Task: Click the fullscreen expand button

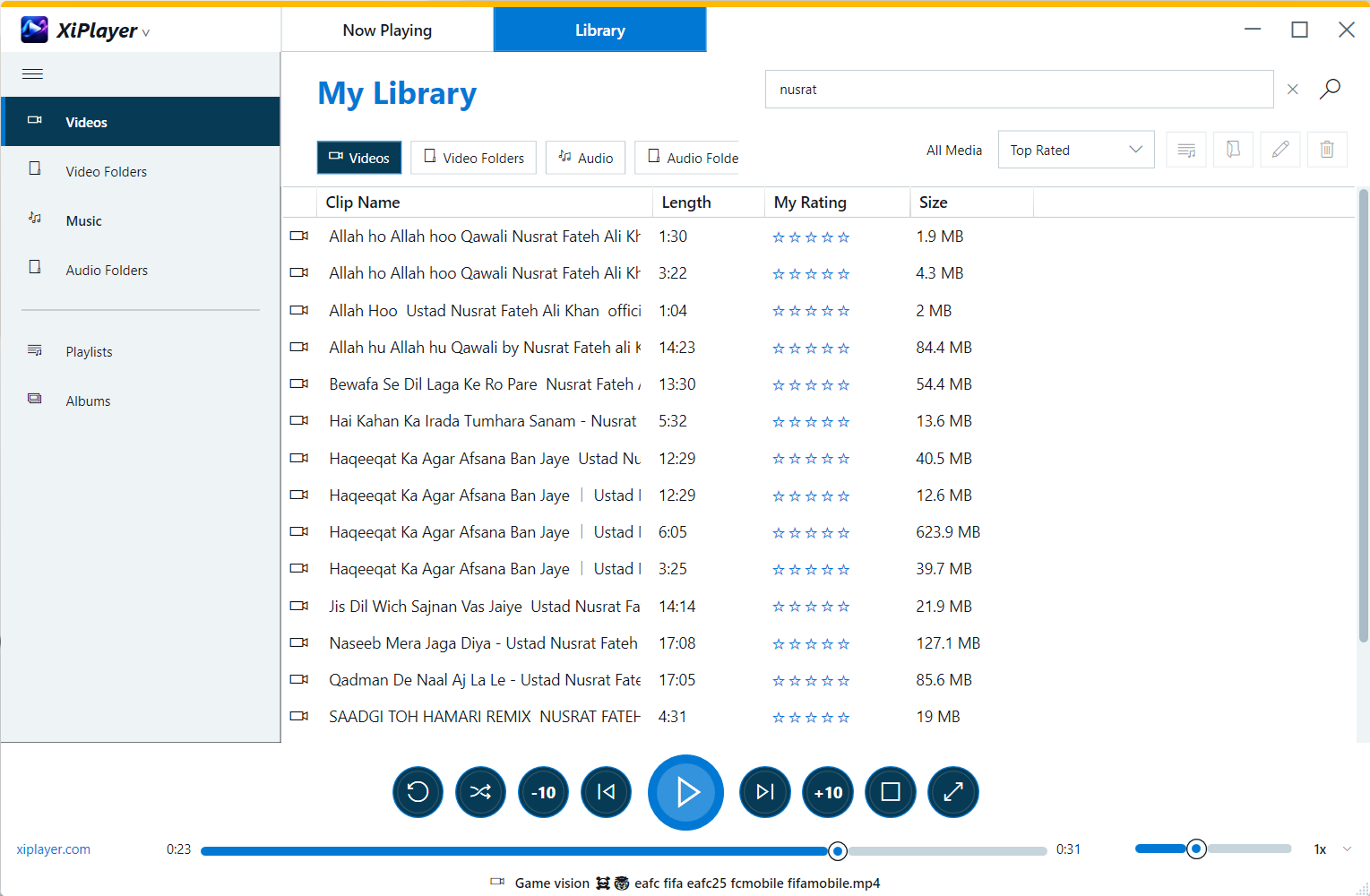Action: 953,792
